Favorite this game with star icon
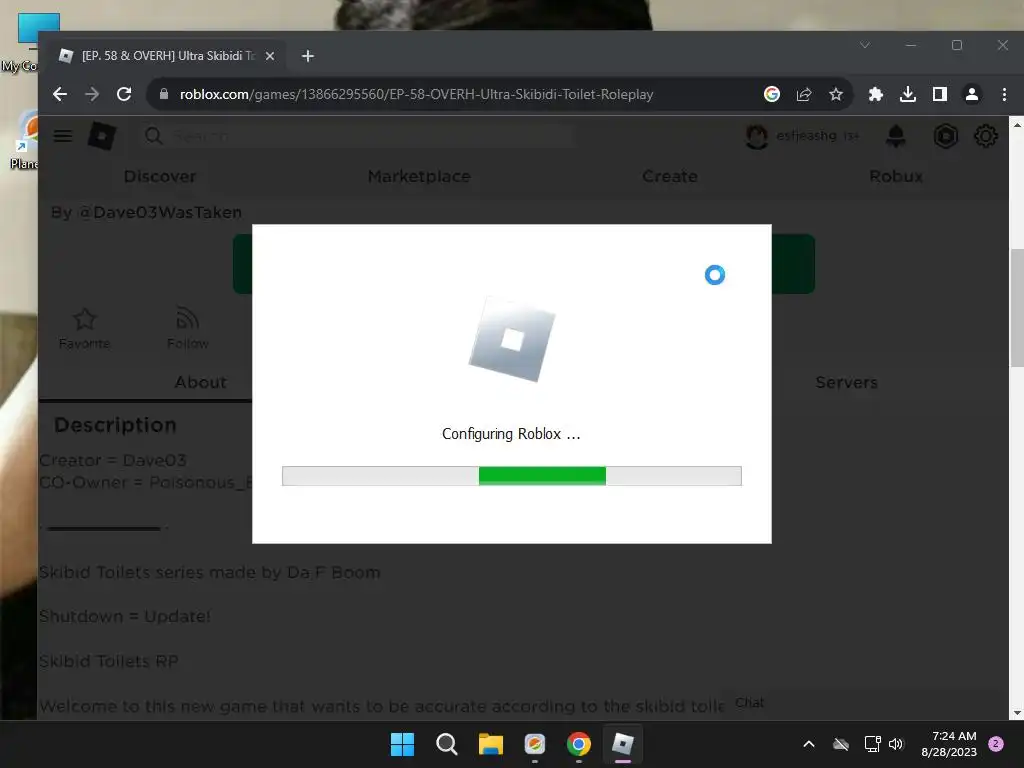1024x768 pixels. 84,328
